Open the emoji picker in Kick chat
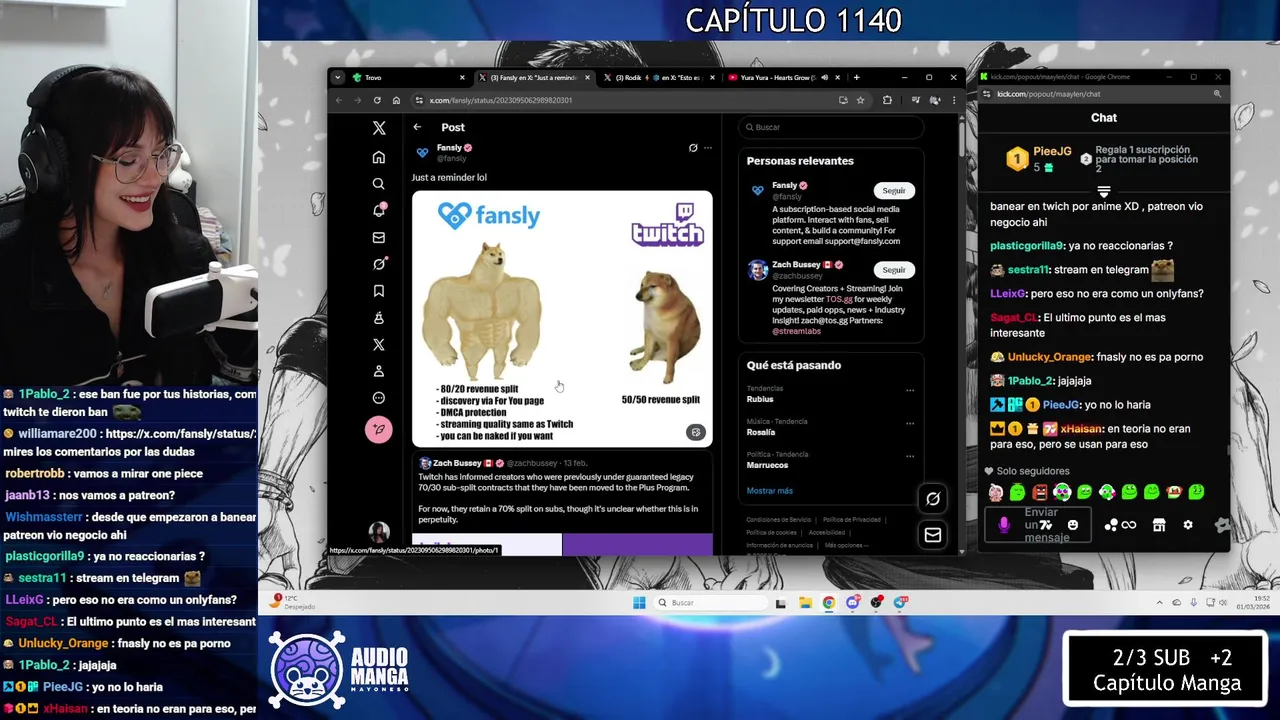 (1073, 525)
